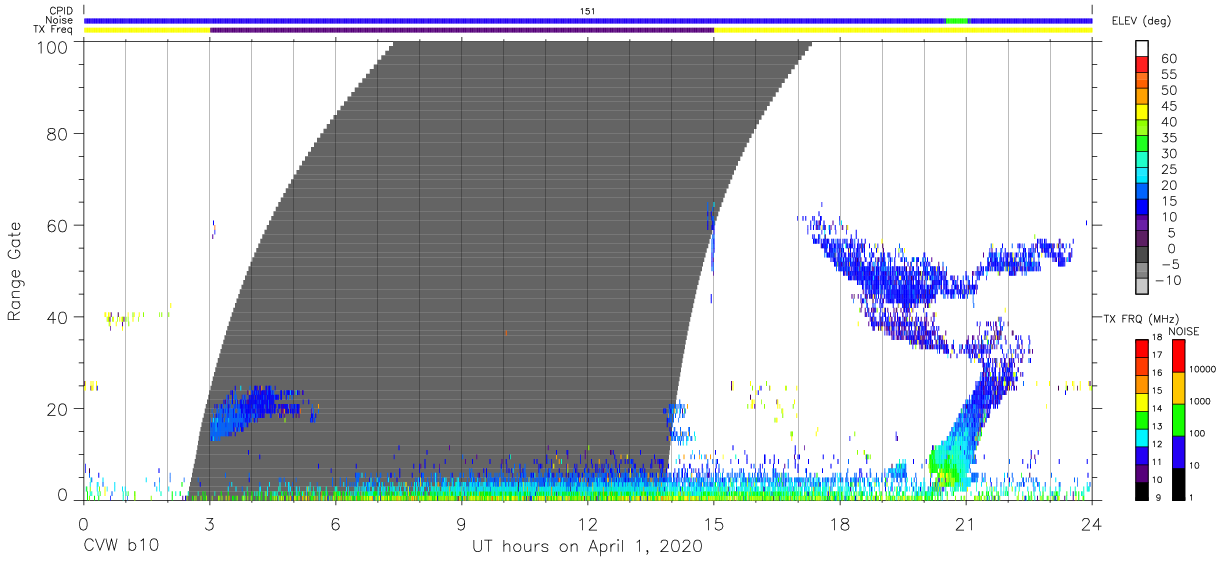Select the green segment in the Noise bar
The width and height of the screenshot is (1228, 567).
[956, 20]
